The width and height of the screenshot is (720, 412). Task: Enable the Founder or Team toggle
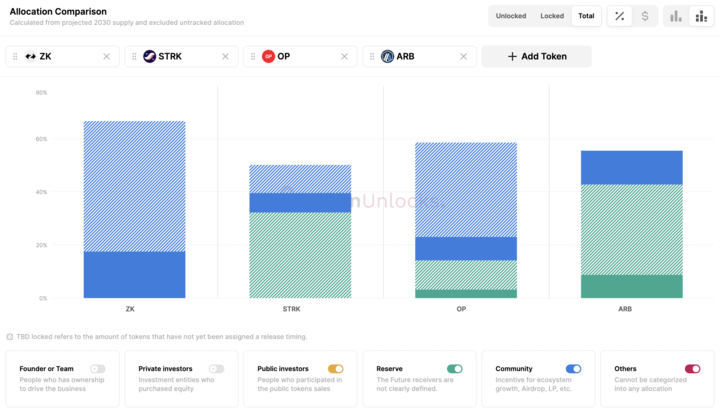98,369
